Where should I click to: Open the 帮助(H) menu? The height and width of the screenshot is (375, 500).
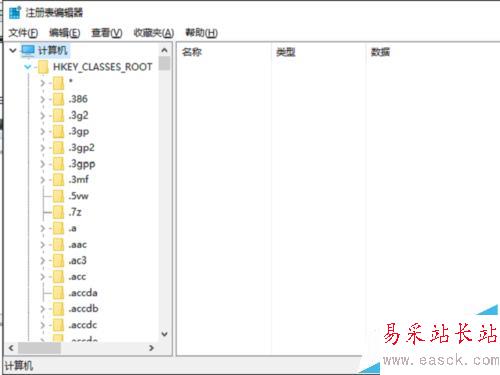coord(201,33)
